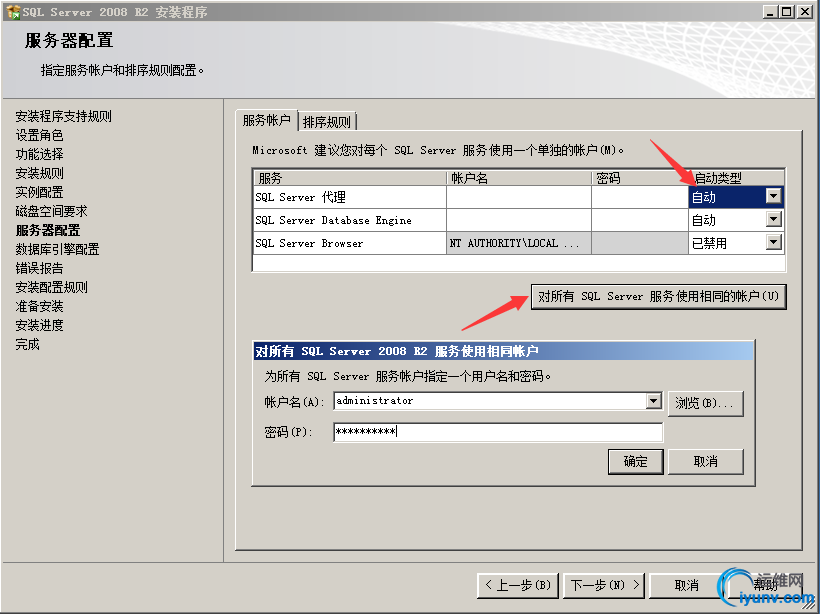The image size is (820, 614).
Task: Expand the 帐户名 combo box arrow
Action: tap(653, 401)
